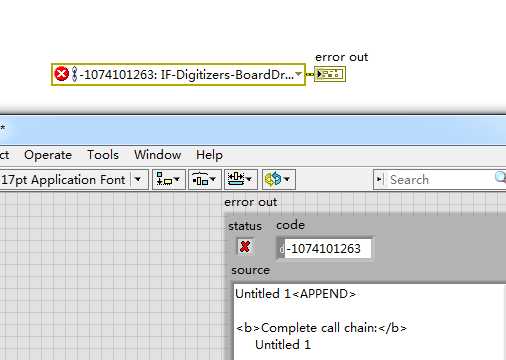Open the Distribute Objects tool
The image size is (506, 360).
205,180
